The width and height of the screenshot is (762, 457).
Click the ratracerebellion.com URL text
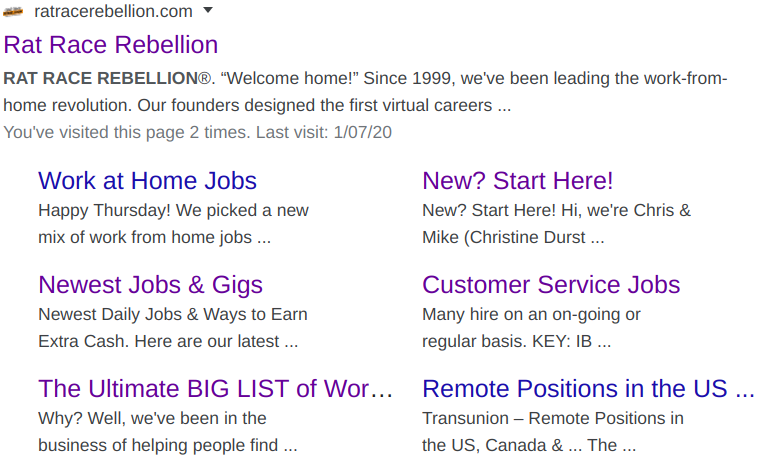point(113,11)
